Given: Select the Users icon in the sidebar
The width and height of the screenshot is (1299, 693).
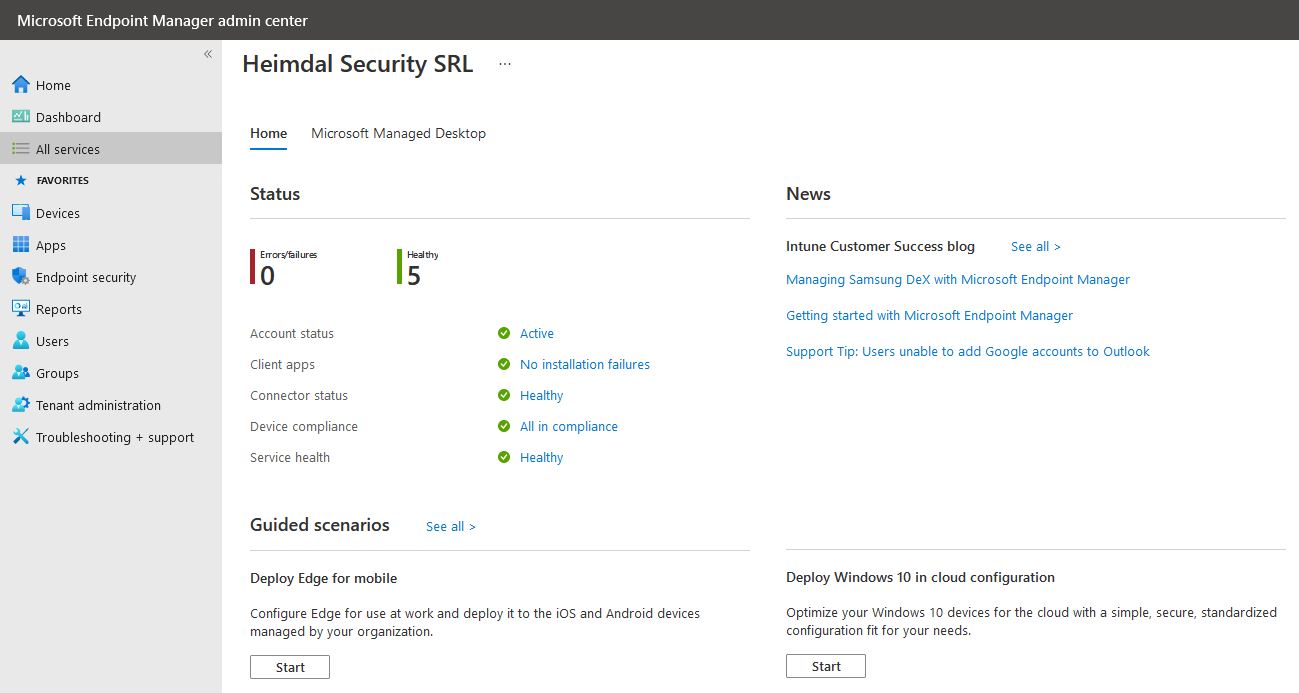Looking at the screenshot, I should [x=52, y=340].
